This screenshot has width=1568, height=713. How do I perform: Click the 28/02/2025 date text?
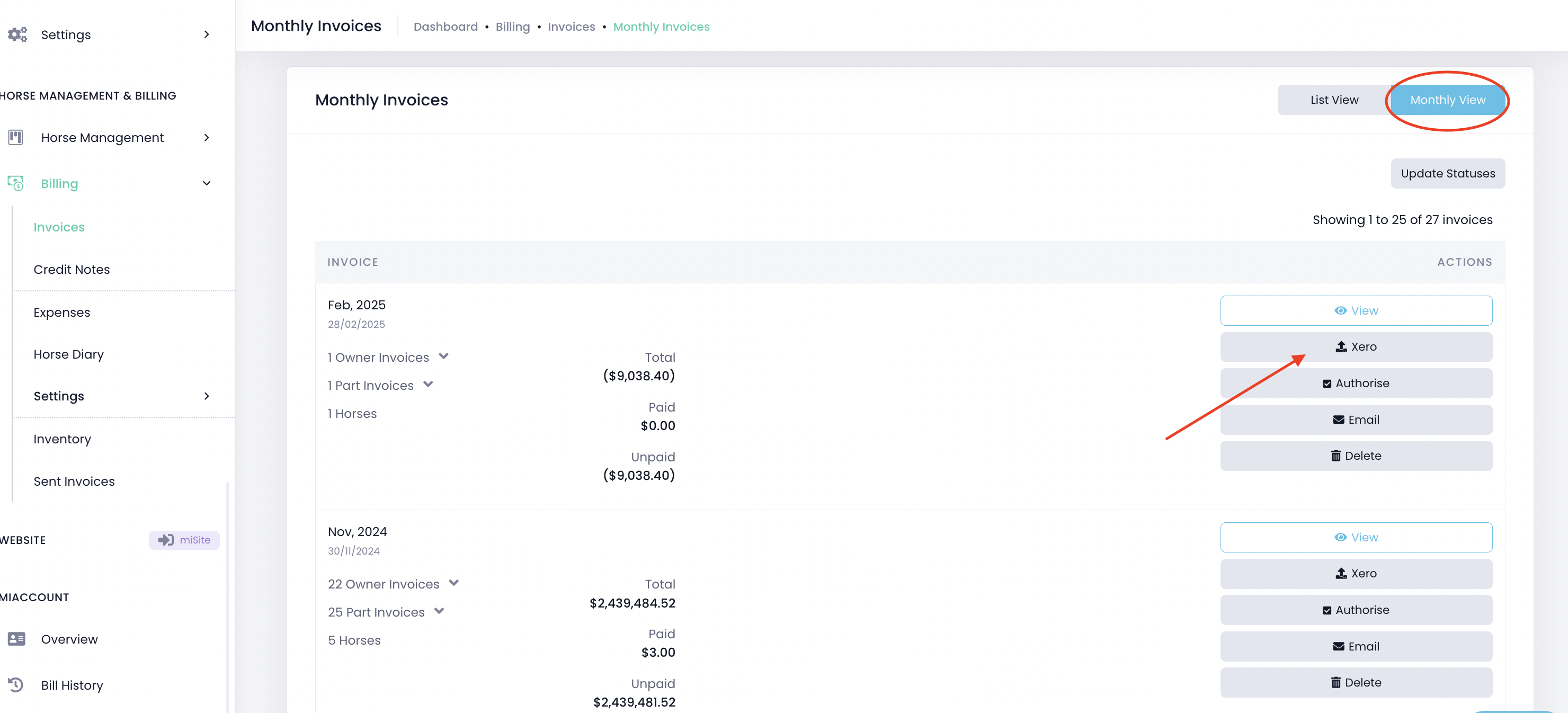pyautogui.click(x=356, y=324)
